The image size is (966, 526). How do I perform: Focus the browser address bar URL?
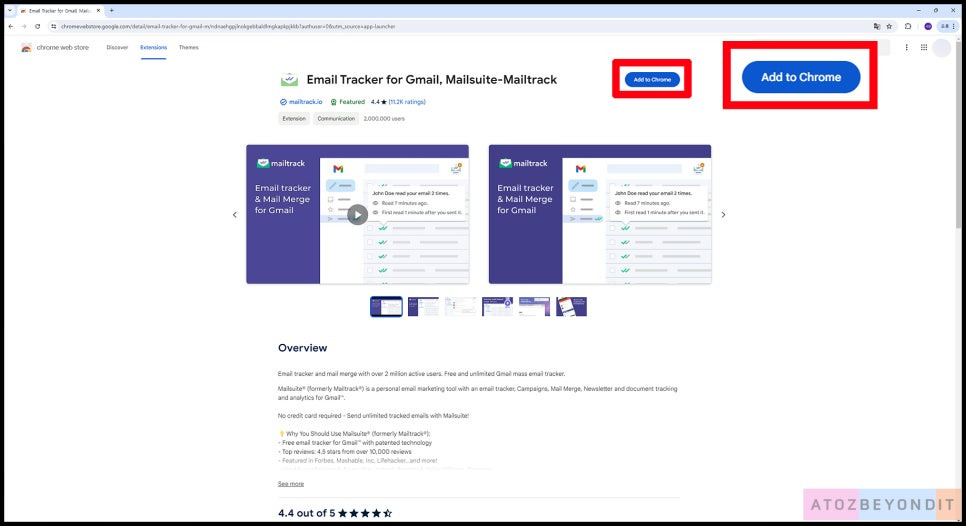(228, 26)
